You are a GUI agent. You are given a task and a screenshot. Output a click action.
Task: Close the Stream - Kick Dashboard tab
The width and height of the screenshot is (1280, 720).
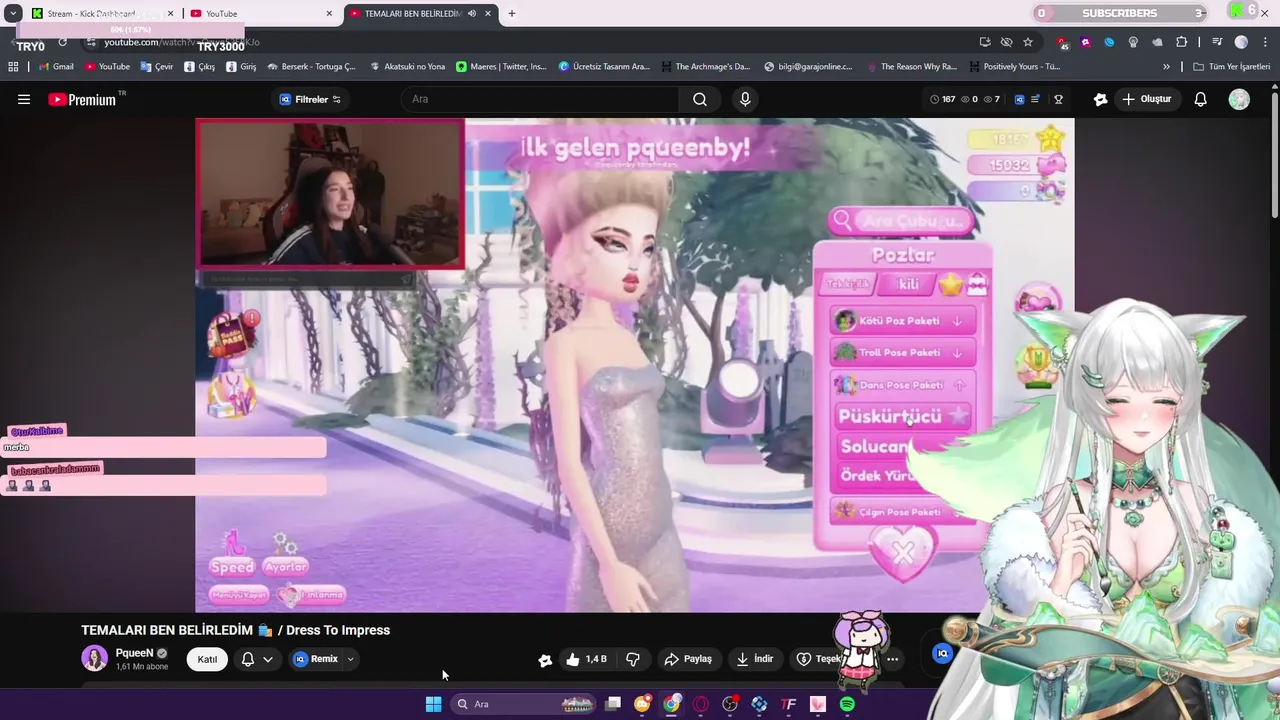click(170, 14)
